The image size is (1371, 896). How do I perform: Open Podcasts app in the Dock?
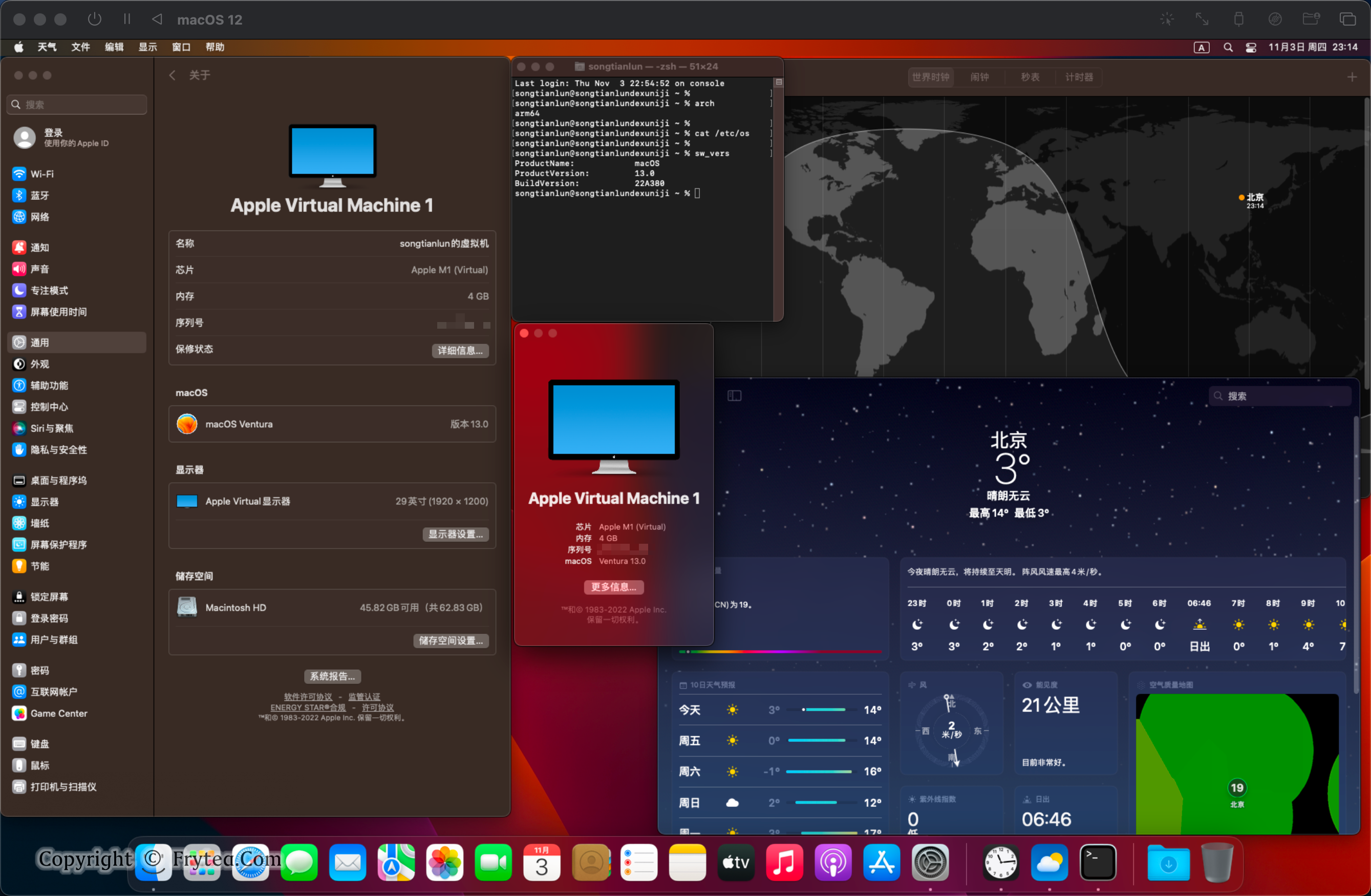pos(832,863)
